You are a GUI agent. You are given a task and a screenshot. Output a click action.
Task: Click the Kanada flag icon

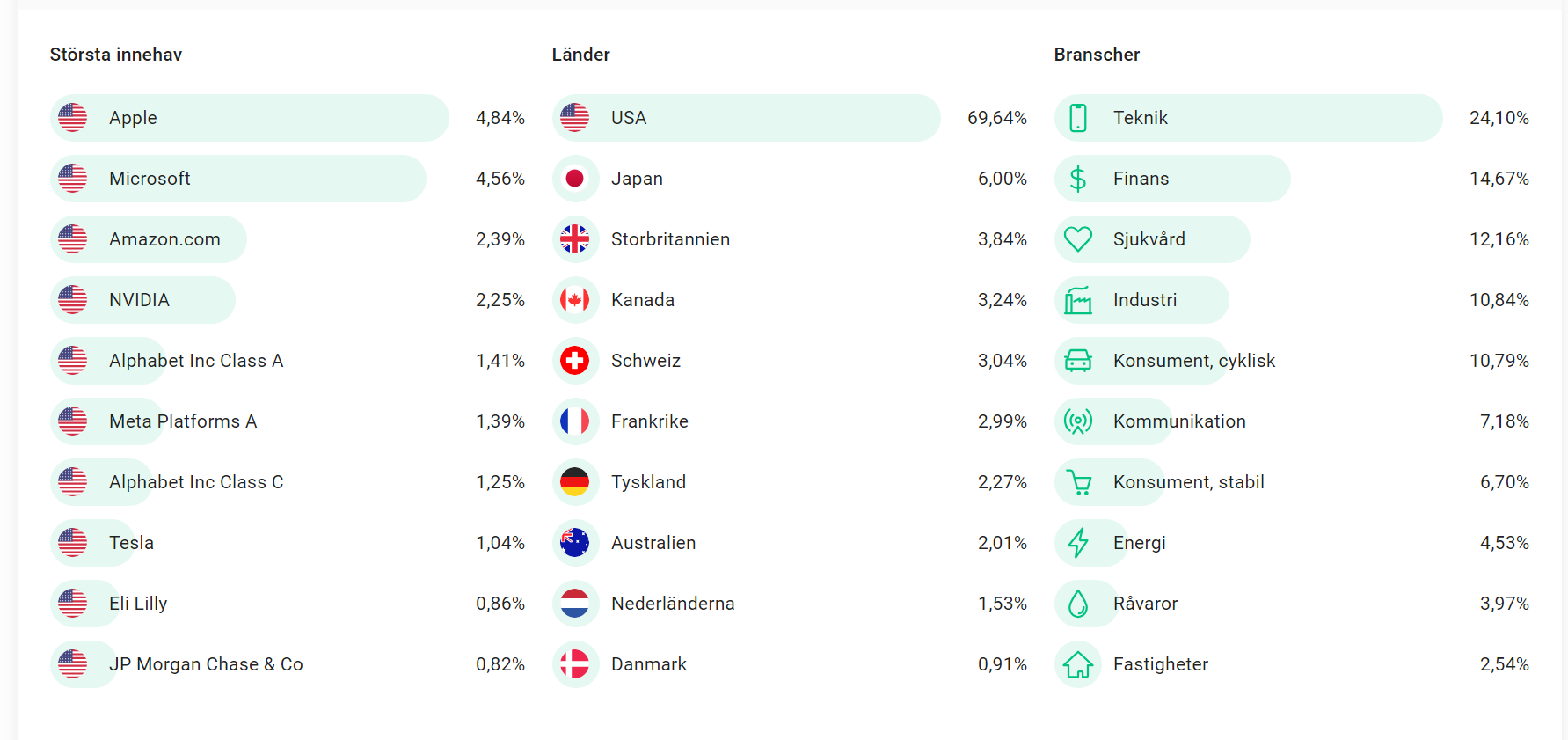(575, 300)
